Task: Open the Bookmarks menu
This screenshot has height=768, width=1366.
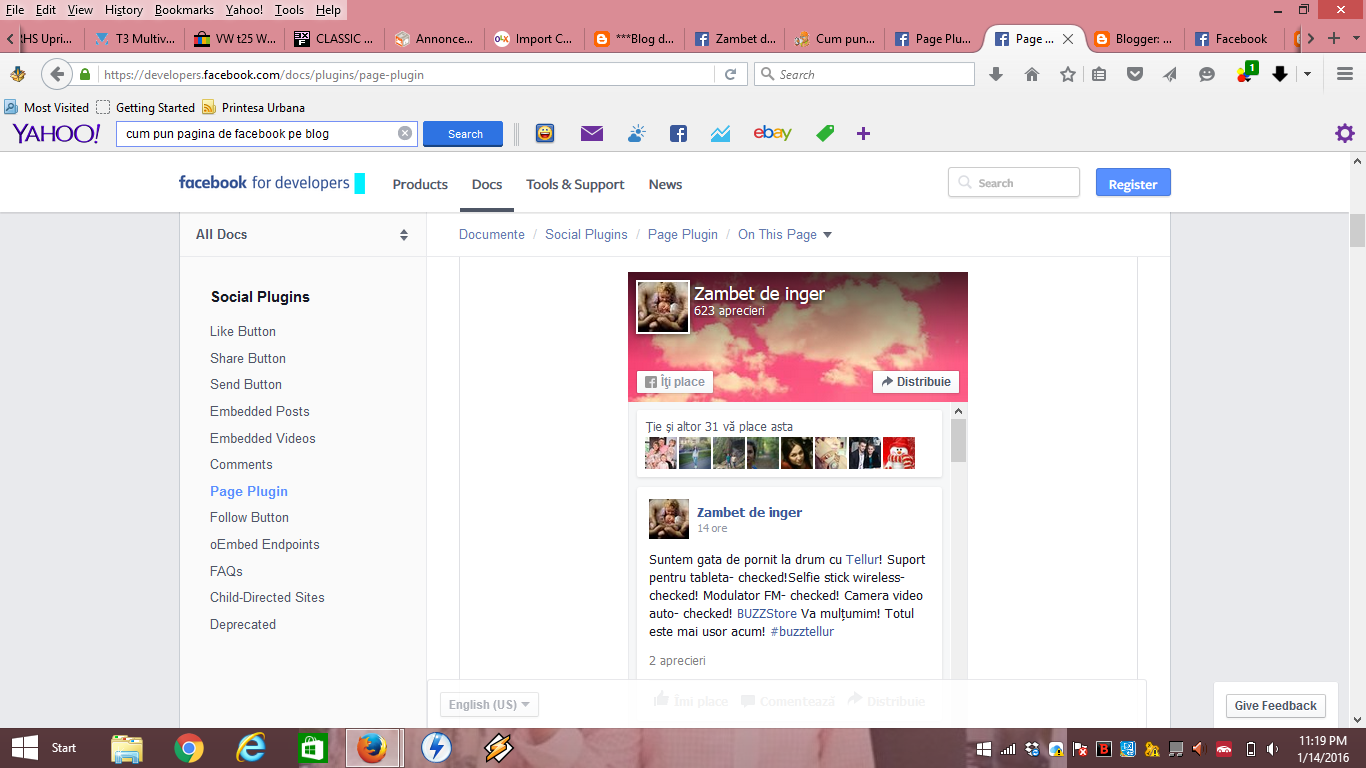Action: coord(185,10)
